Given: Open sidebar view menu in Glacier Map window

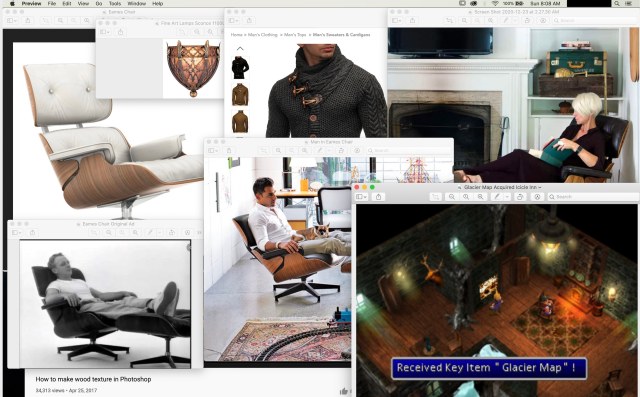Looking at the screenshot, I should pos(362,197).
